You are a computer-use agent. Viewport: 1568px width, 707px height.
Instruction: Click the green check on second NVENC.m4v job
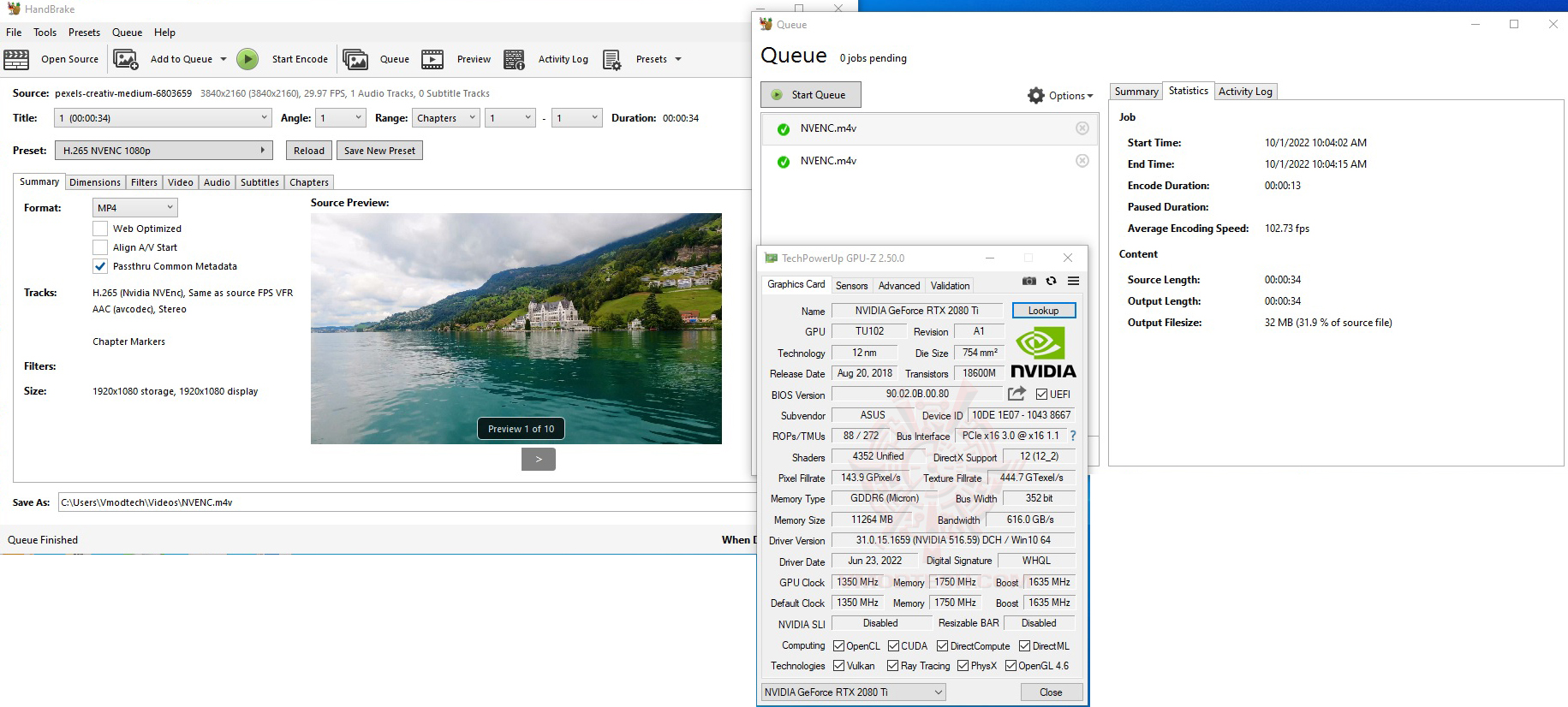pyautogui.click(x=783, y=162)
